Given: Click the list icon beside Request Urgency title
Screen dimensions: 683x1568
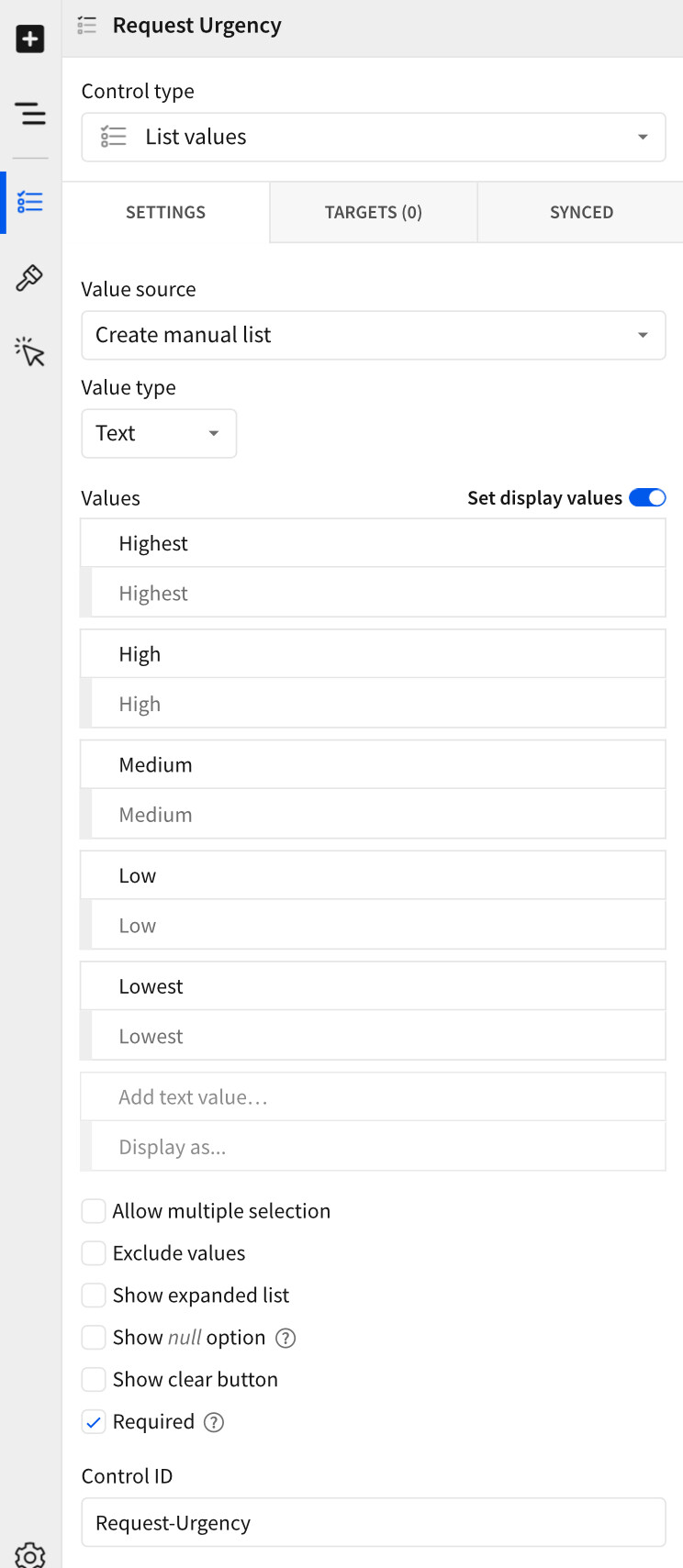Looking at the screenshot, I should pos(86,26).
